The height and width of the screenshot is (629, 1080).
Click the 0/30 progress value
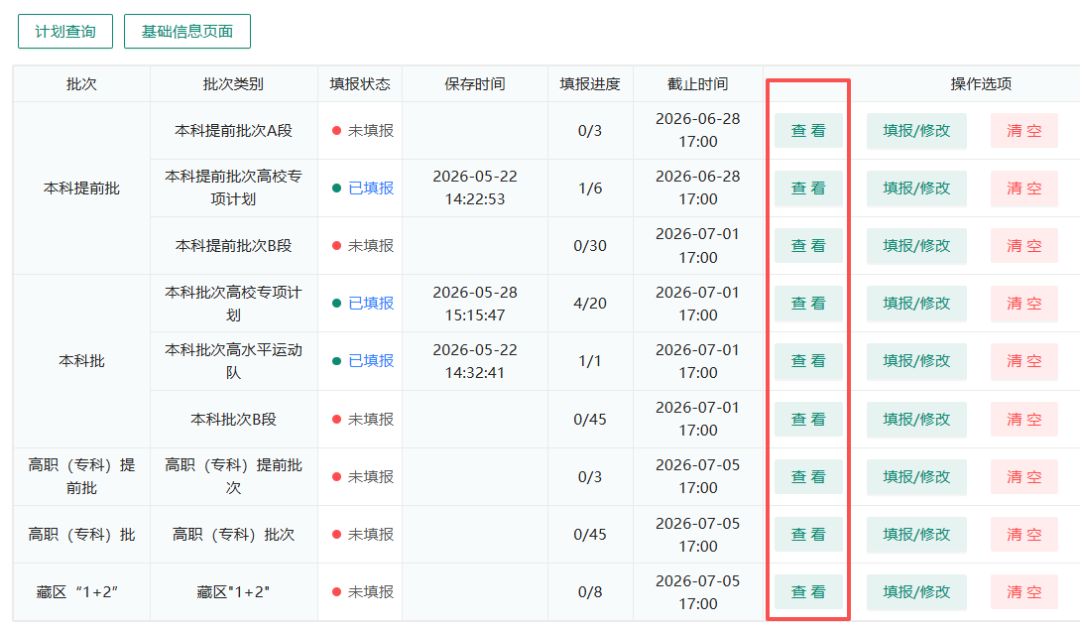[590, 245]
